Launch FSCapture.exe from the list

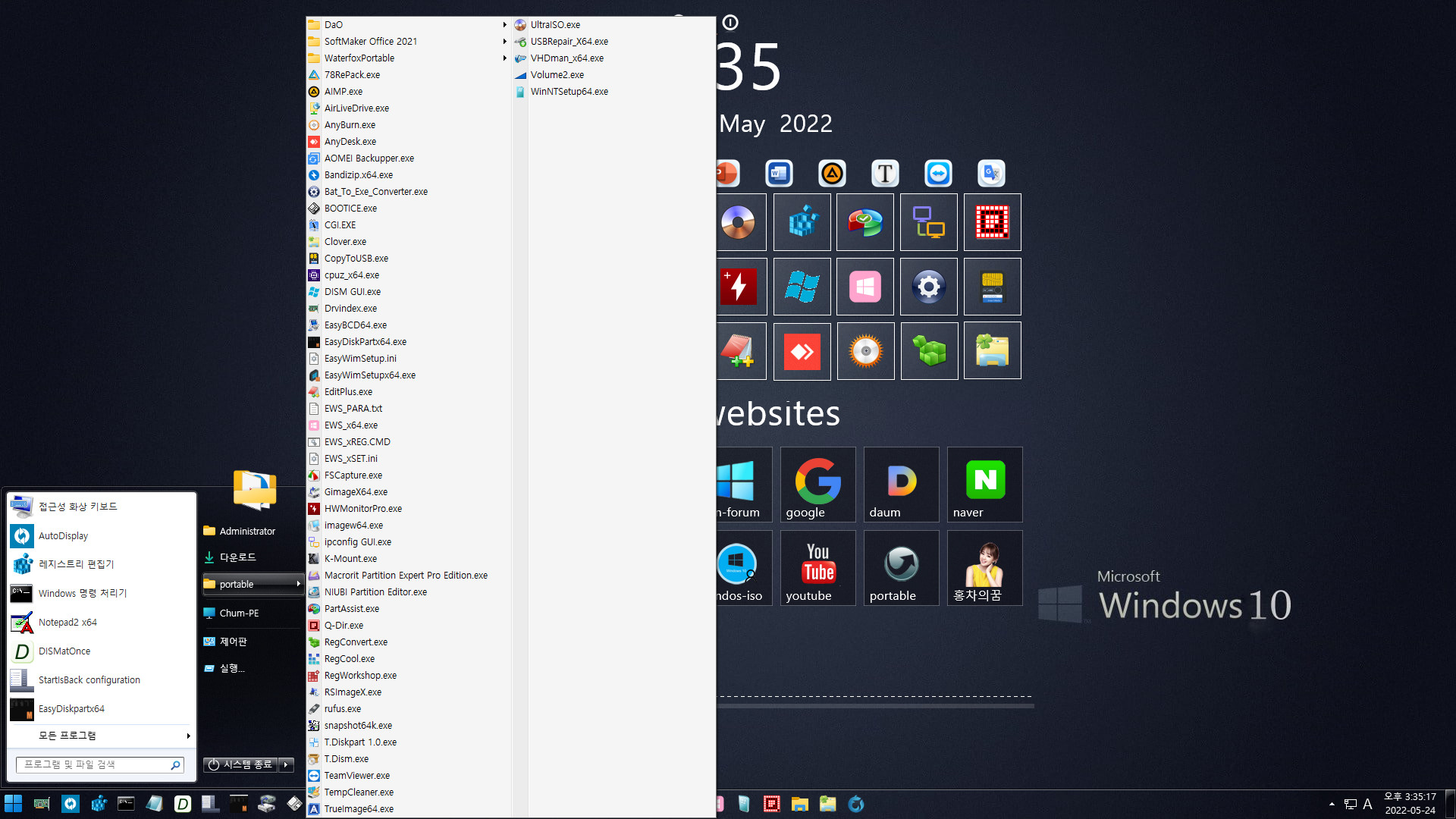[408, 475]
